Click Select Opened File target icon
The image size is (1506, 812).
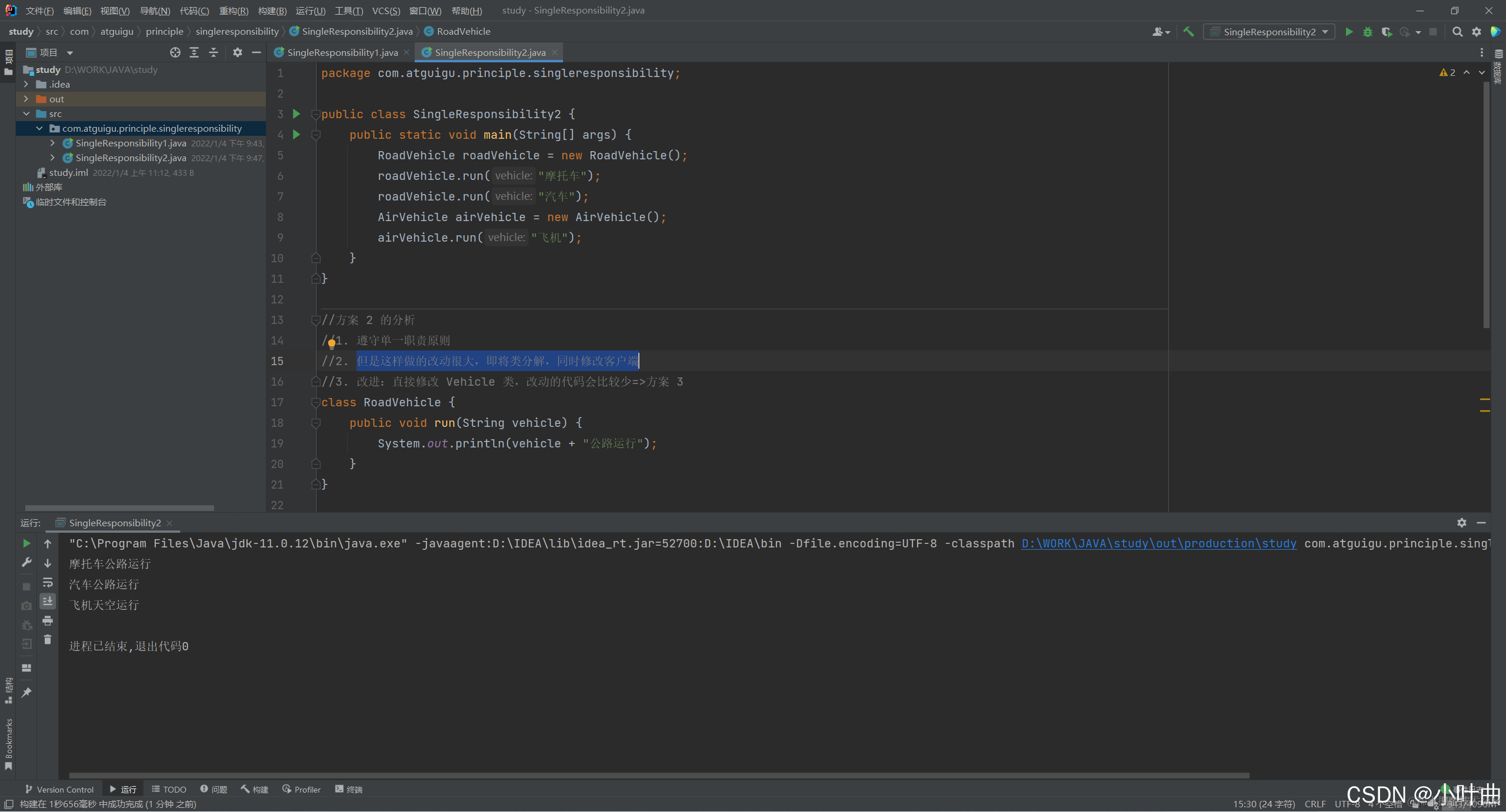(175, 52)
